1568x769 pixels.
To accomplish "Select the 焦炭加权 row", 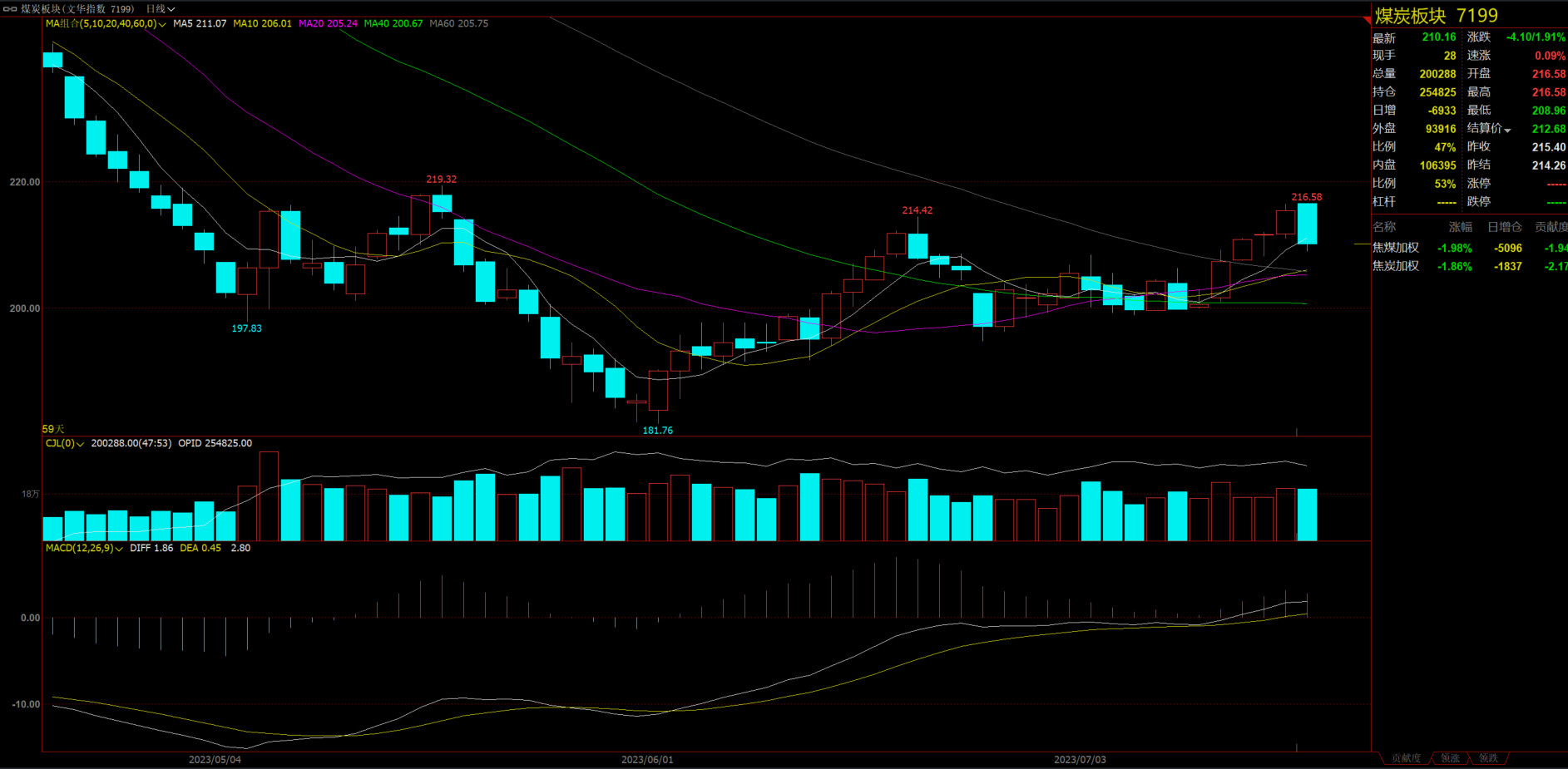I will point(1470,266).
